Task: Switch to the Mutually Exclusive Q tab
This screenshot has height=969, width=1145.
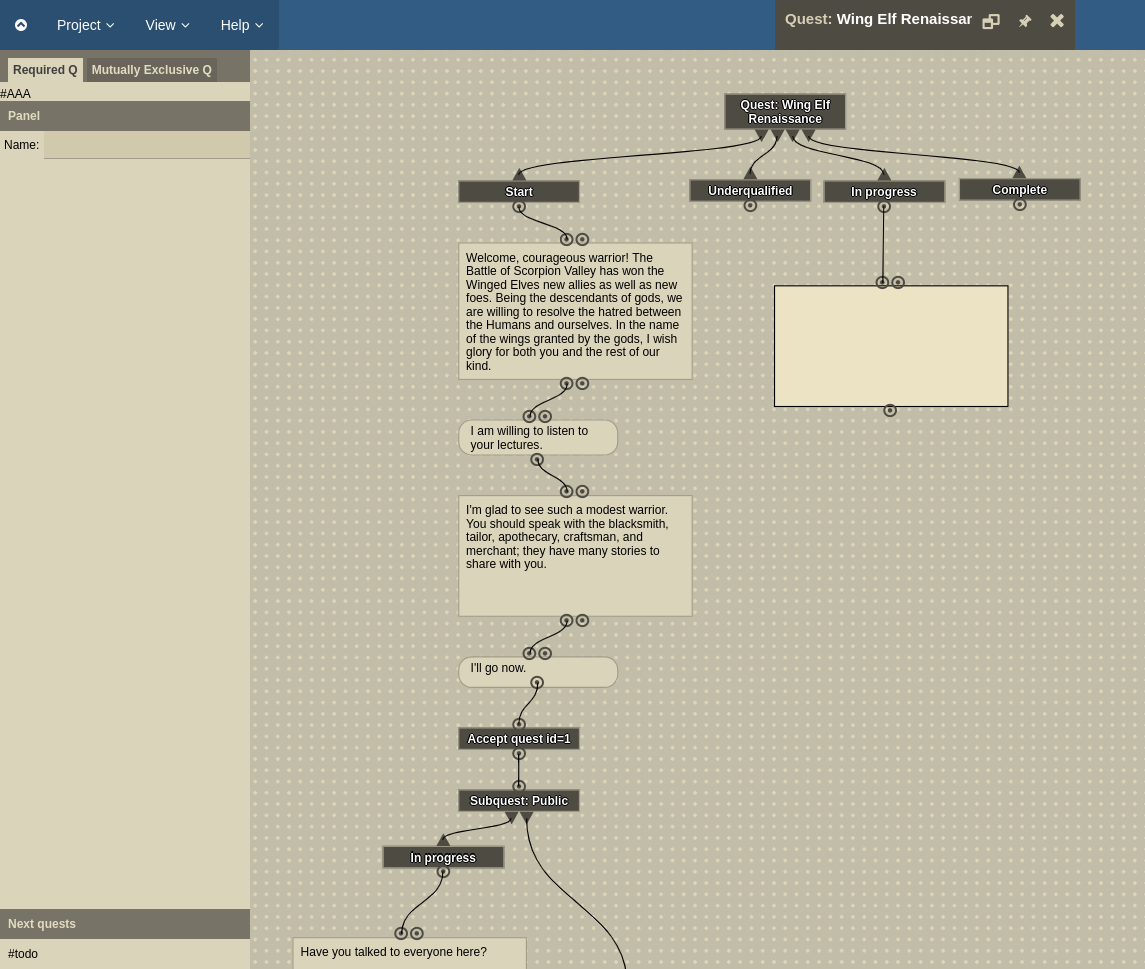Action: point(151,70)
